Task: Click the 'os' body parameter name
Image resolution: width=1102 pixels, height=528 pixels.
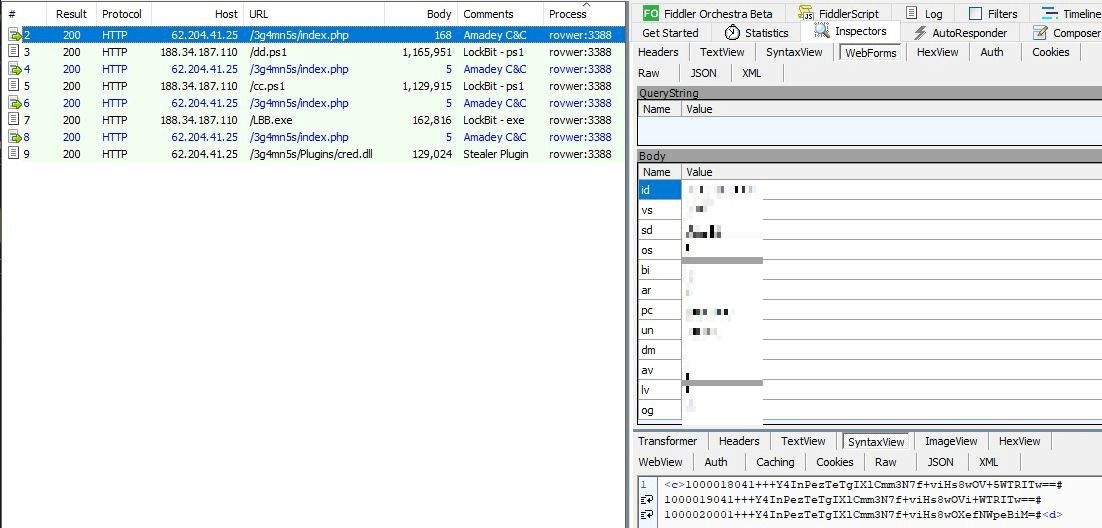Action: click(x=659, y=250)
